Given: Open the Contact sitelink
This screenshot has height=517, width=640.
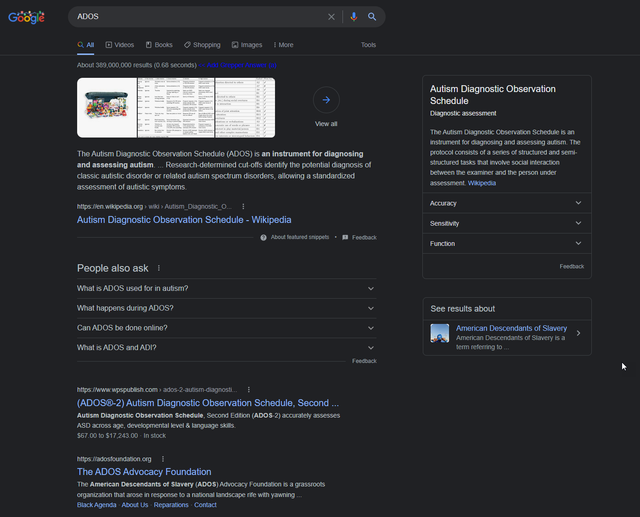Looking at the screenshot, I should 205,505.
